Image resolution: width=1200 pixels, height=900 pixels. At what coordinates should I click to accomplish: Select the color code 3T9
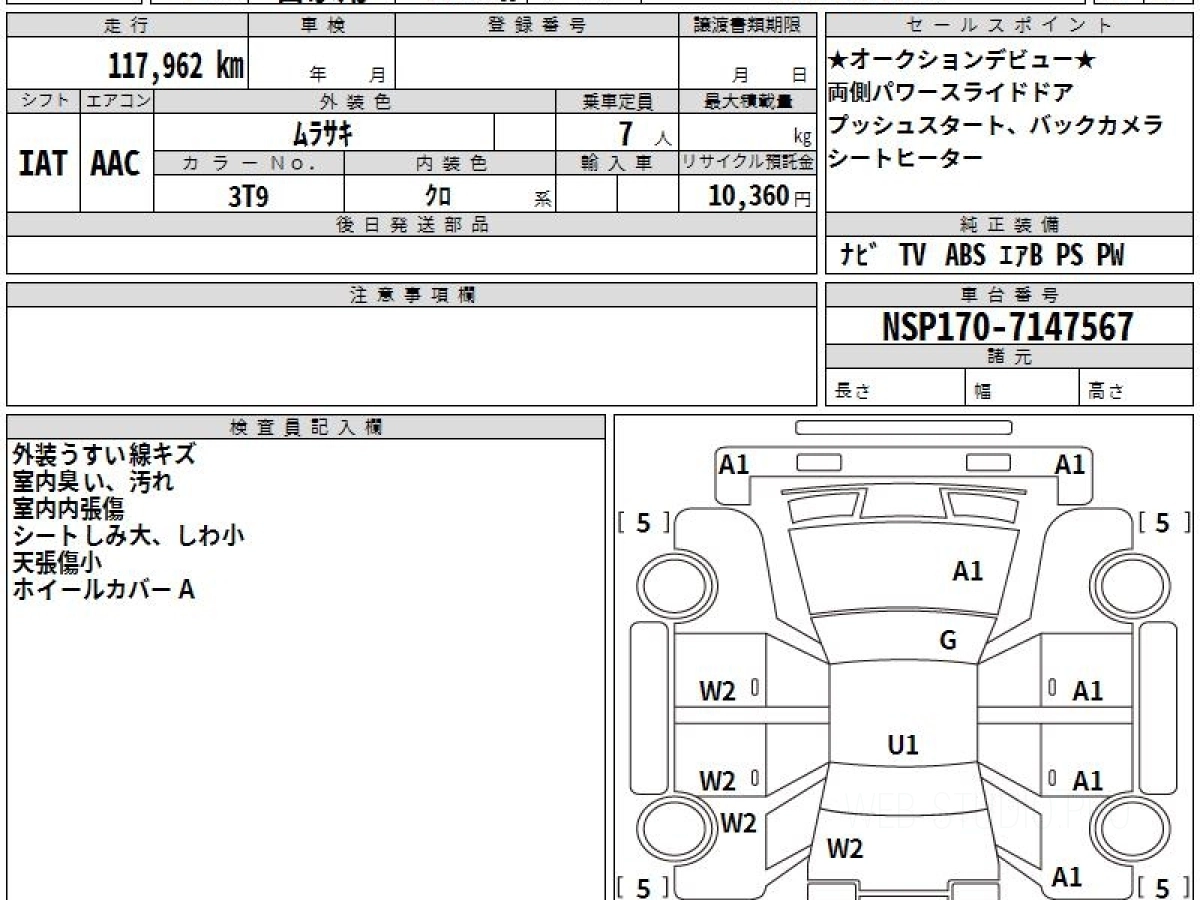click(x=248, y=196)
